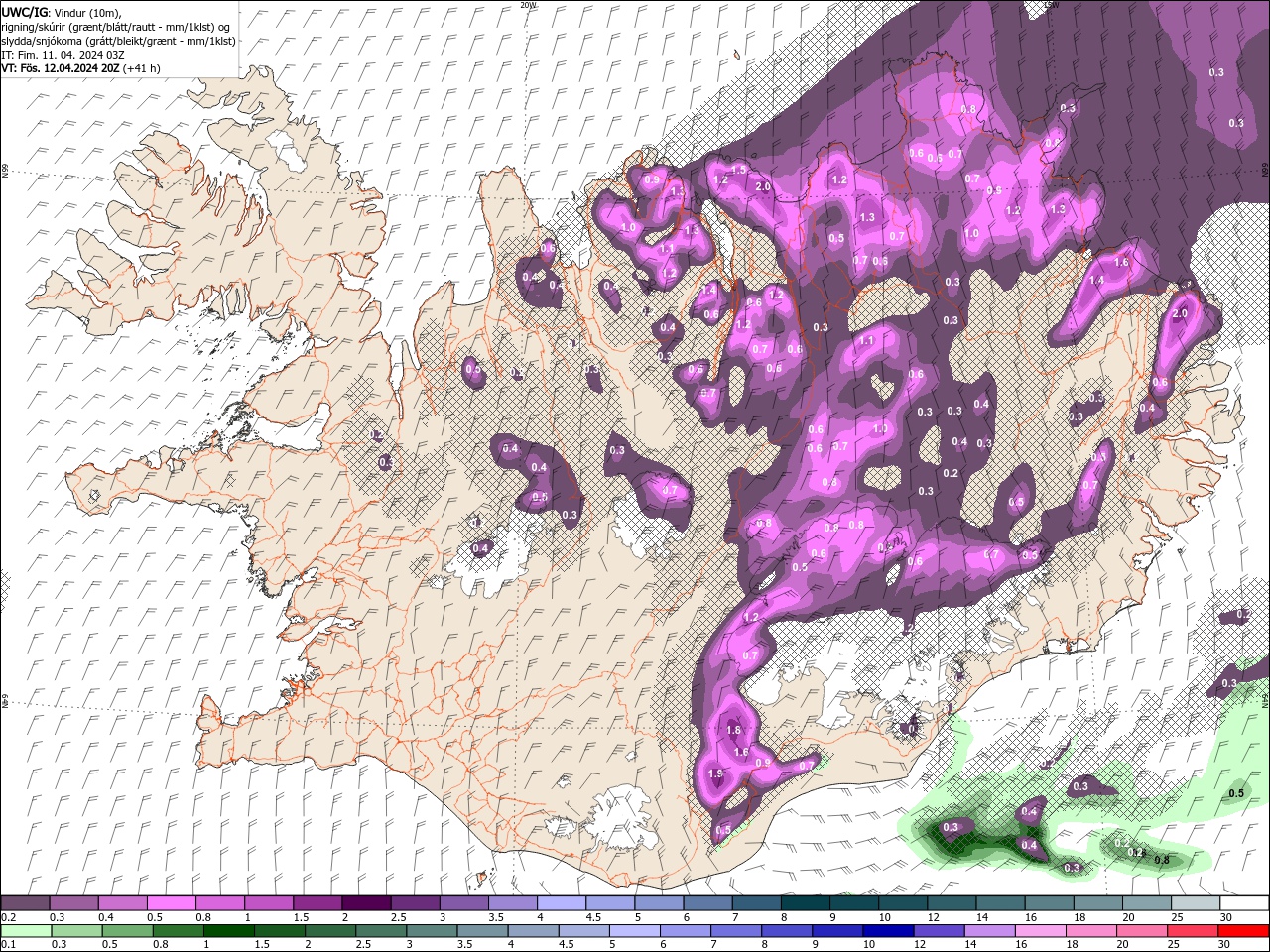1270x952 pixels.
Task: Select the 'rigning/skúrir (grænt/blátt/rautt' legend line
Action: point(116,26)
